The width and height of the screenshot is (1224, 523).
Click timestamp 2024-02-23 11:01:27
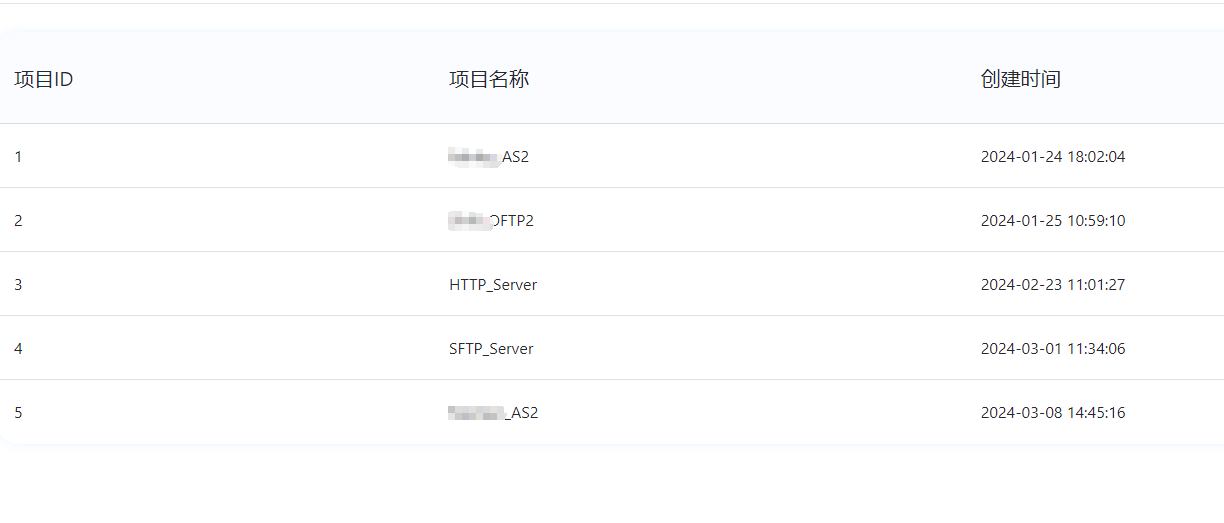point(1052,285)
